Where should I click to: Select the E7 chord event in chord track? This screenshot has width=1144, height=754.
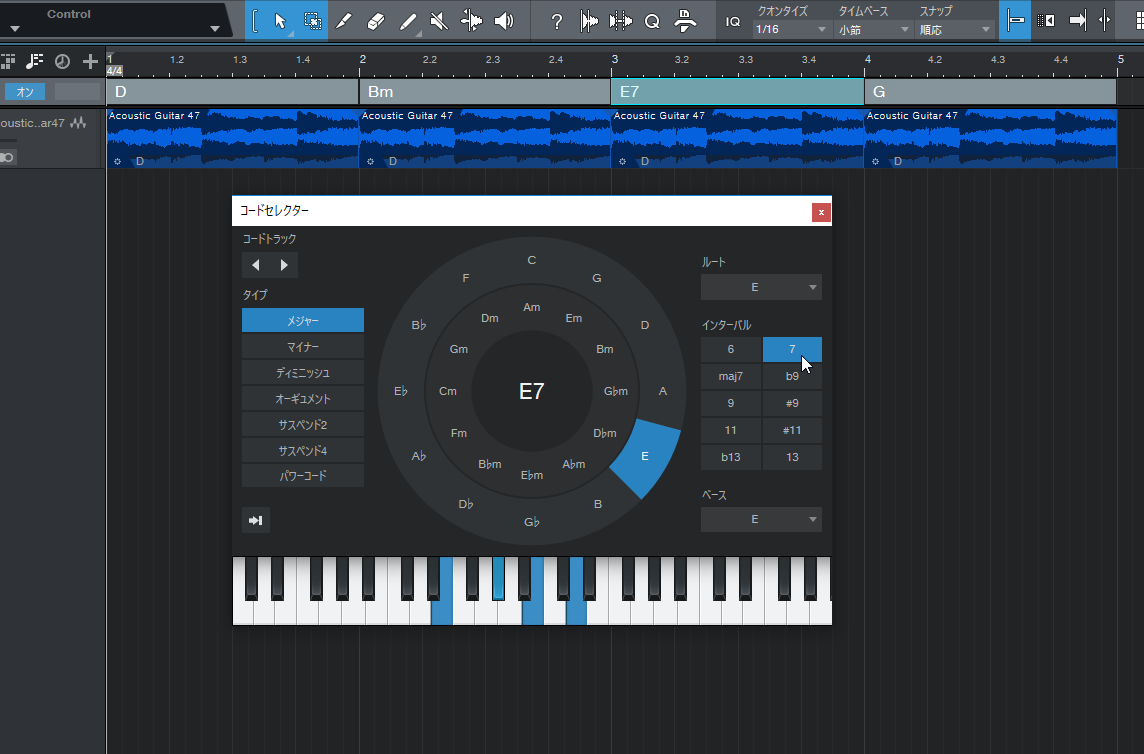(x=738, y=92)
